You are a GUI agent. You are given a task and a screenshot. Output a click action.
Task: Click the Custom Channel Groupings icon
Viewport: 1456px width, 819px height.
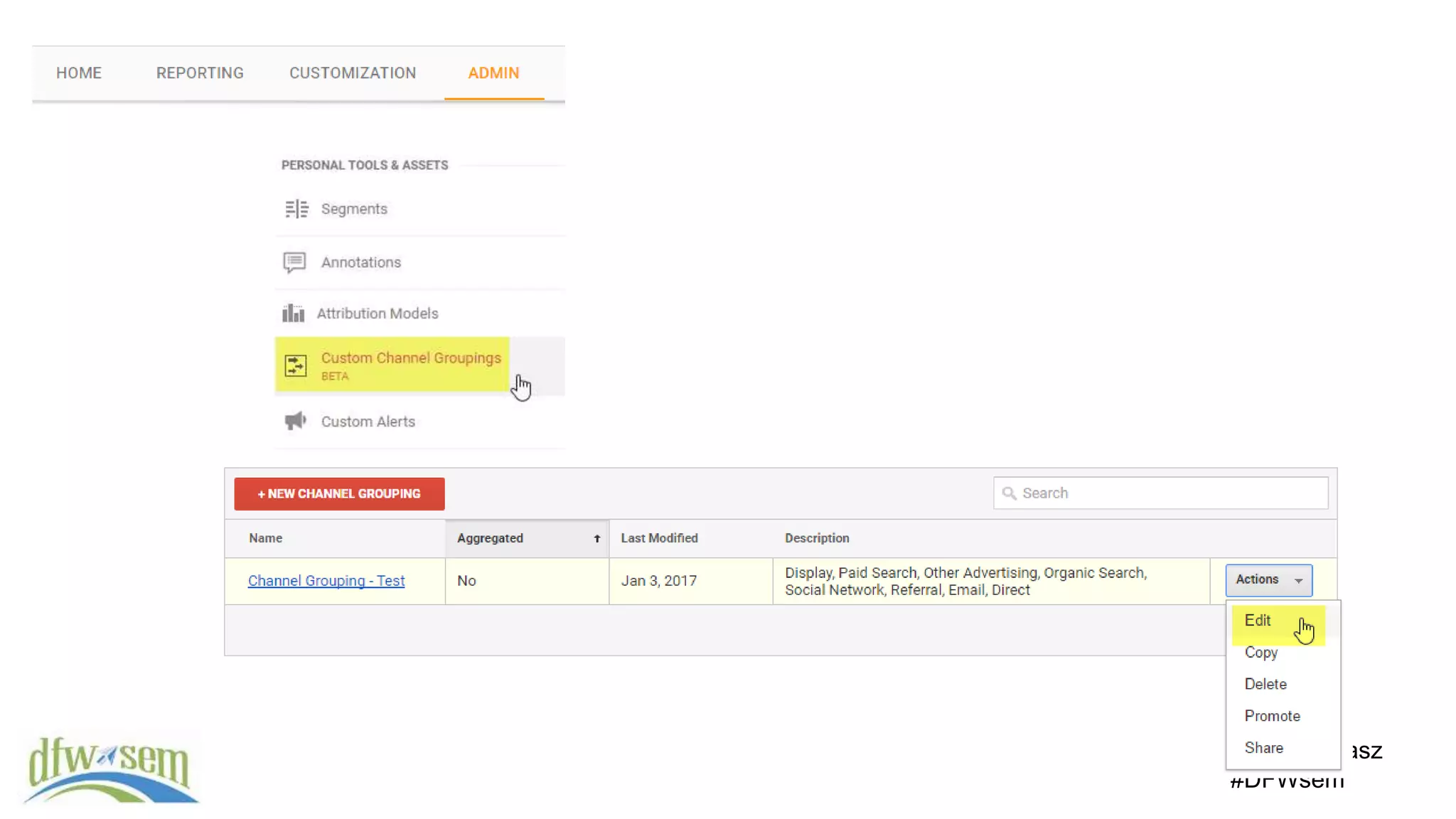point(296,365)
